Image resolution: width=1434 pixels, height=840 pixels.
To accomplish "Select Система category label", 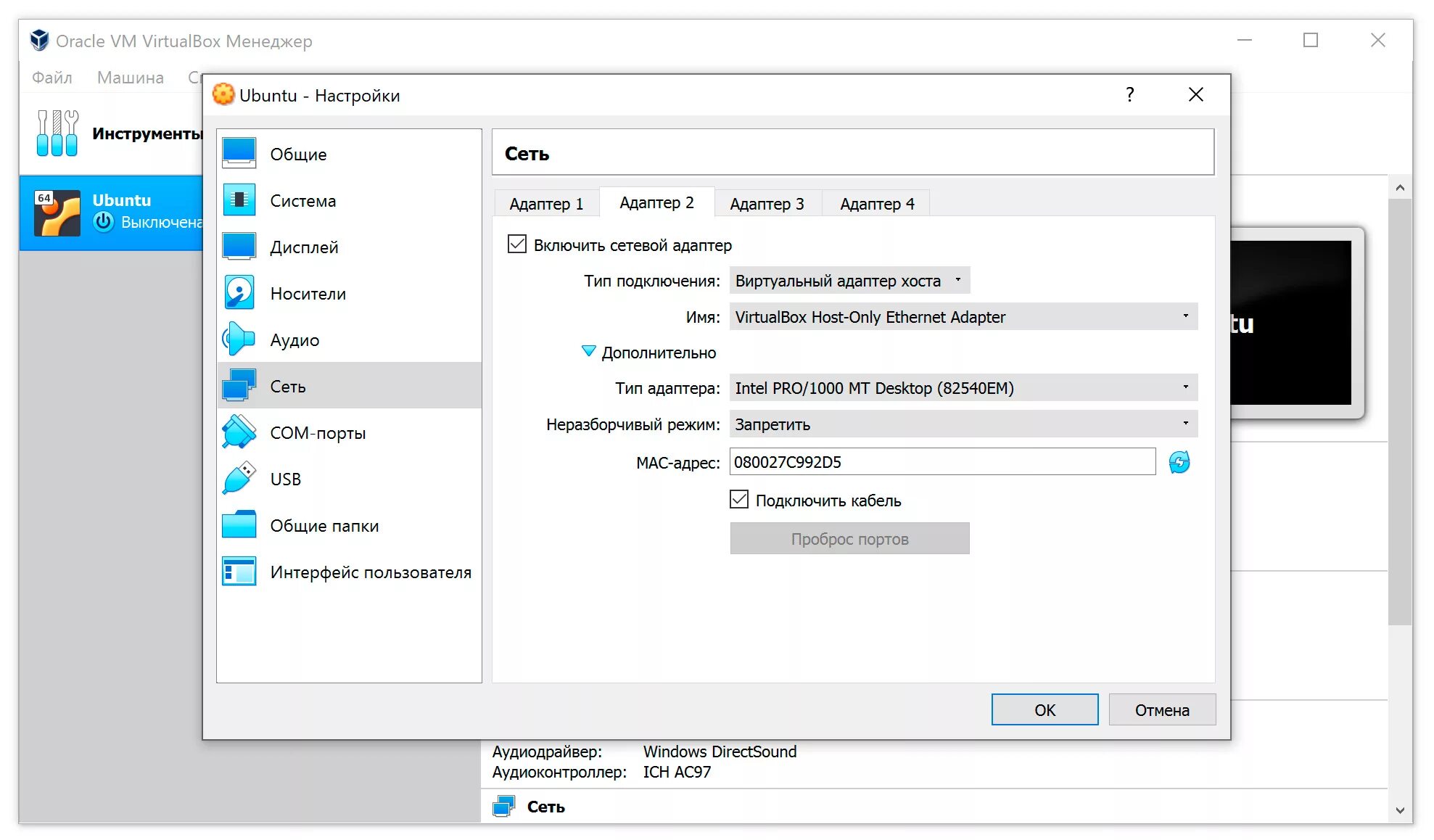I will click(303, 201).
